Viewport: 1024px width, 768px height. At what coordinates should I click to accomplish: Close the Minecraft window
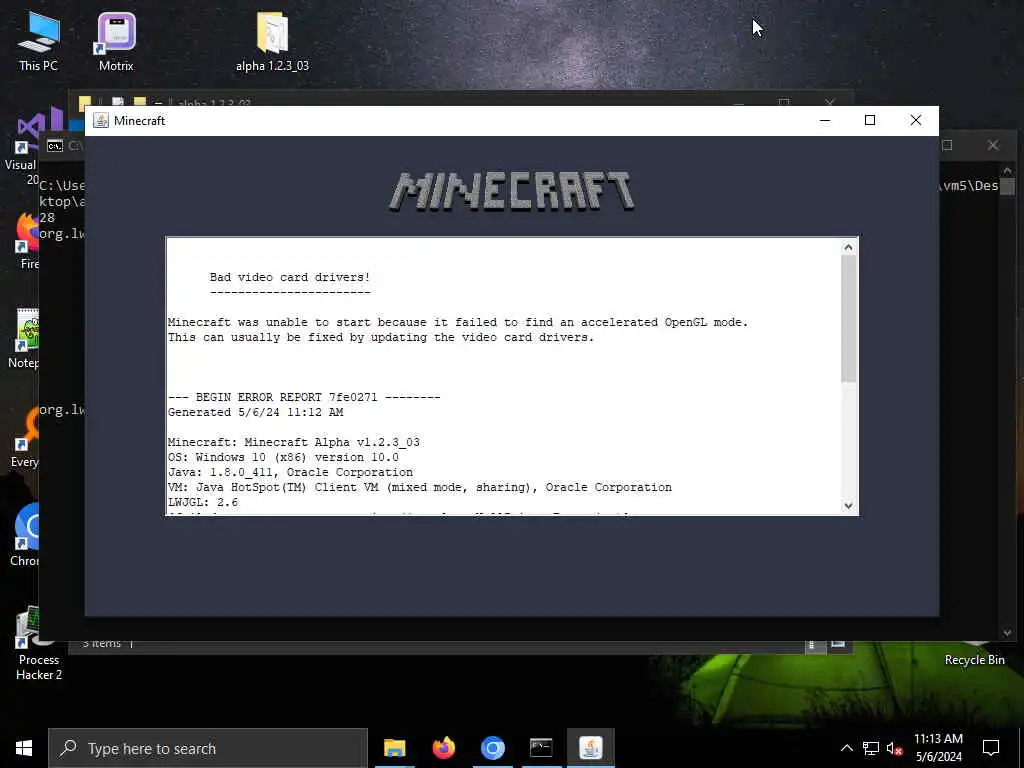(916, 120)
